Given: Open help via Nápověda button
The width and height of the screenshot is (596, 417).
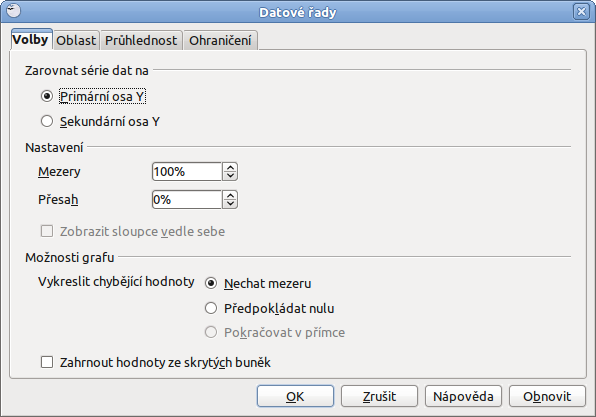Looking at the screenshot, I should tap(463, 396).
